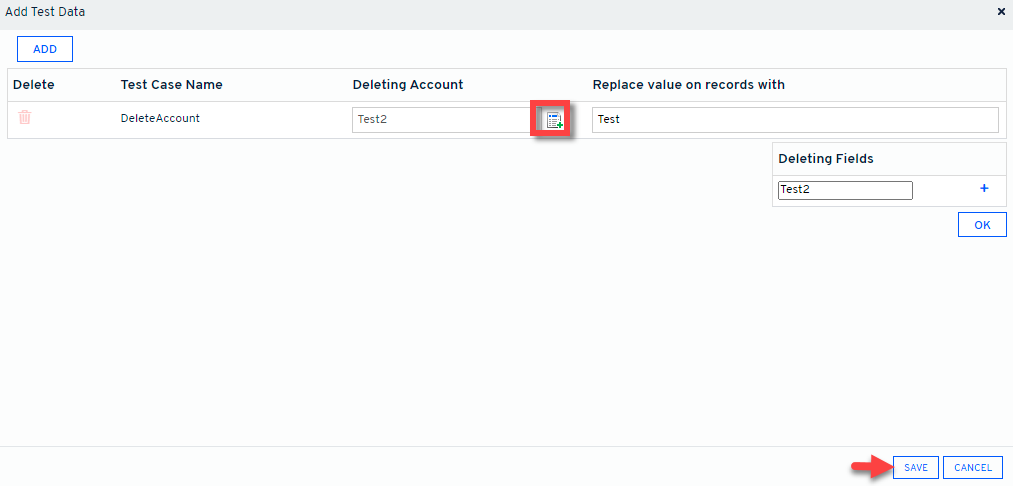This screenshot has height=486, width=1013.
Task: Click the OK button
Action: 982,225
